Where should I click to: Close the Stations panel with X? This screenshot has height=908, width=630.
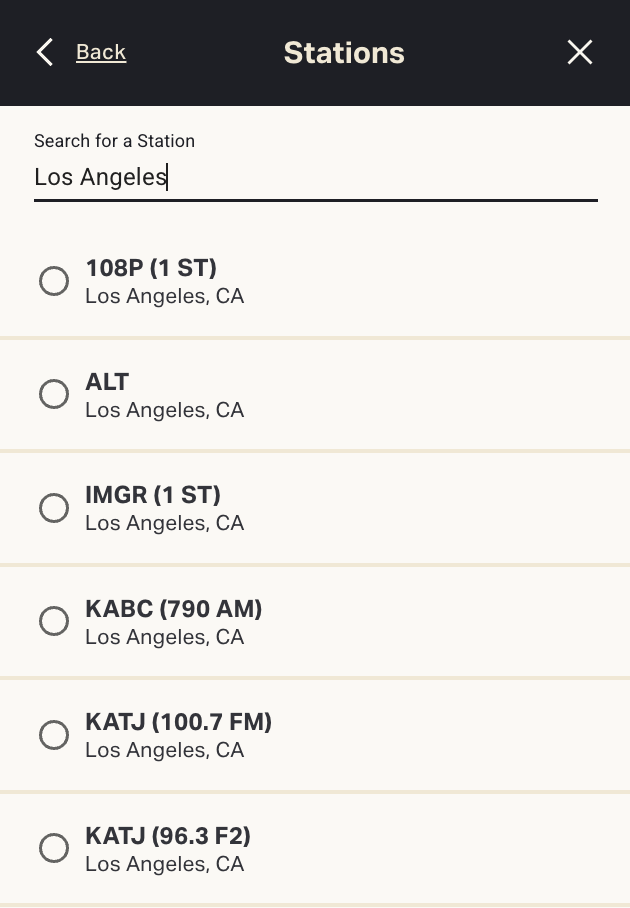pyautogui.click(x=580, y=53)
